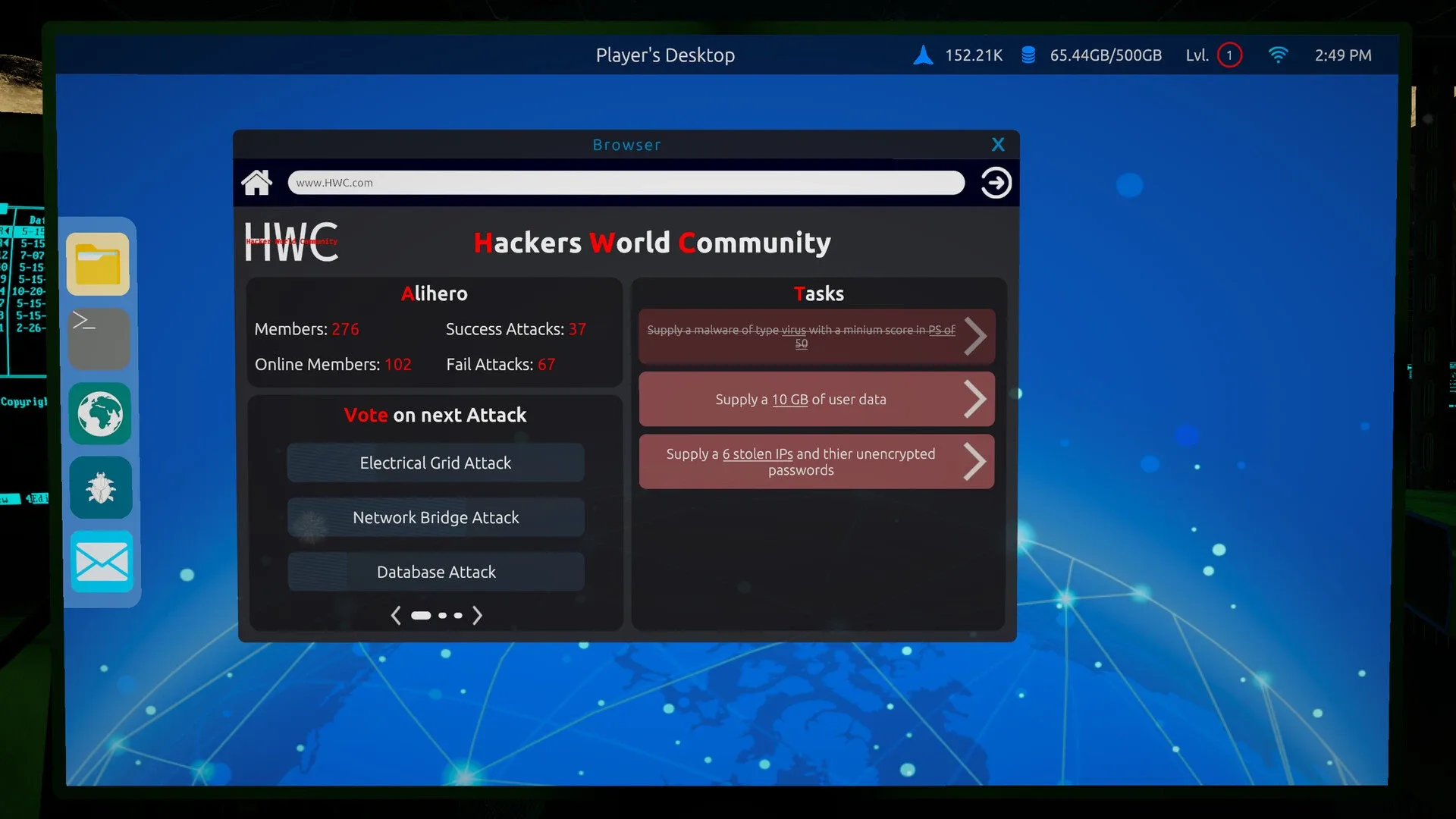Vote for Electrical Grid Attack
Image resolution: width=1456 pixels, height=819 pixels.
435,463
